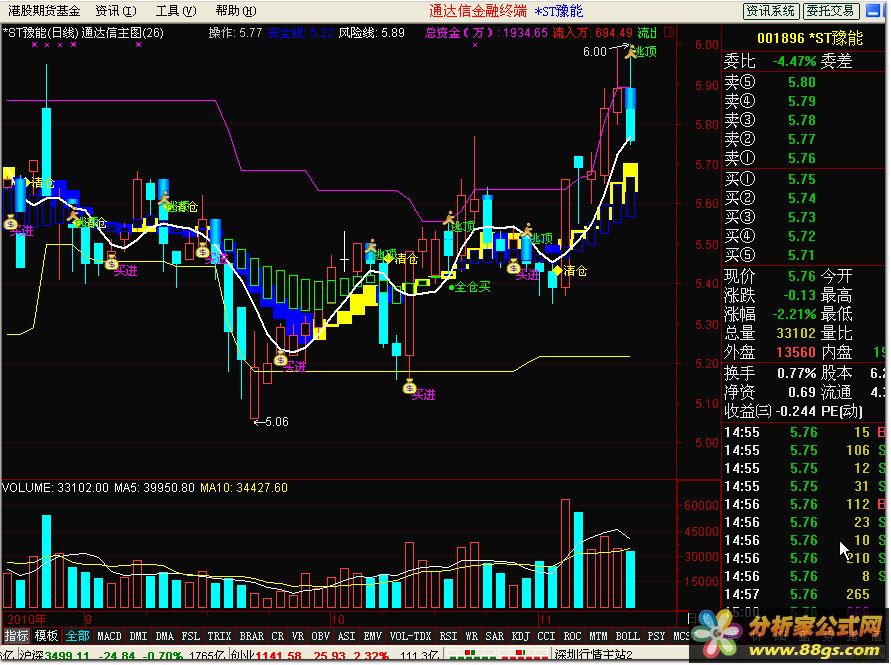Click the 买⑤ 5.71 bid row
Image resolution: width=891 pixels, height=665 pixels.
[804, 255]
